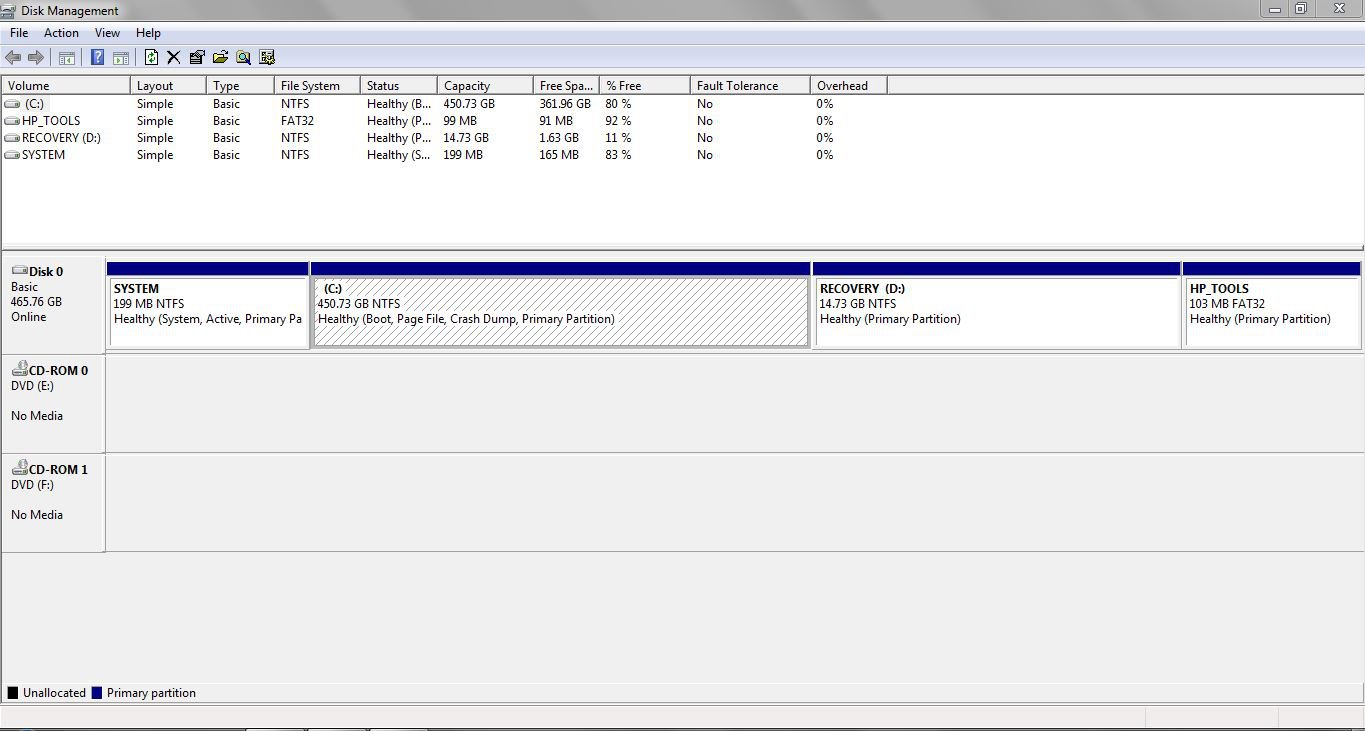Screen dimensions: 1365x731
Task: Select the RECOVERY (D:) row in volume list
Action: click(61, 138)
